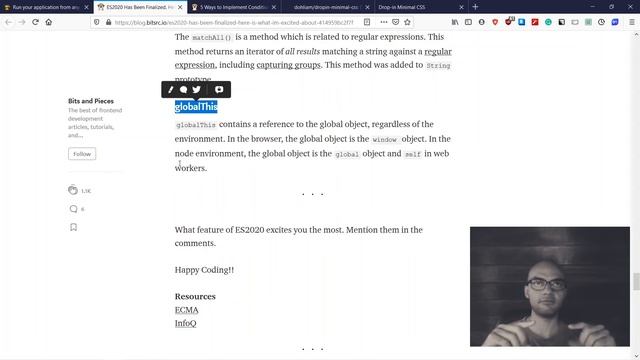Tweet the selected text via Twitter icon
The width and height of the screenshot is (640, 360).
(x=197, y=89)
